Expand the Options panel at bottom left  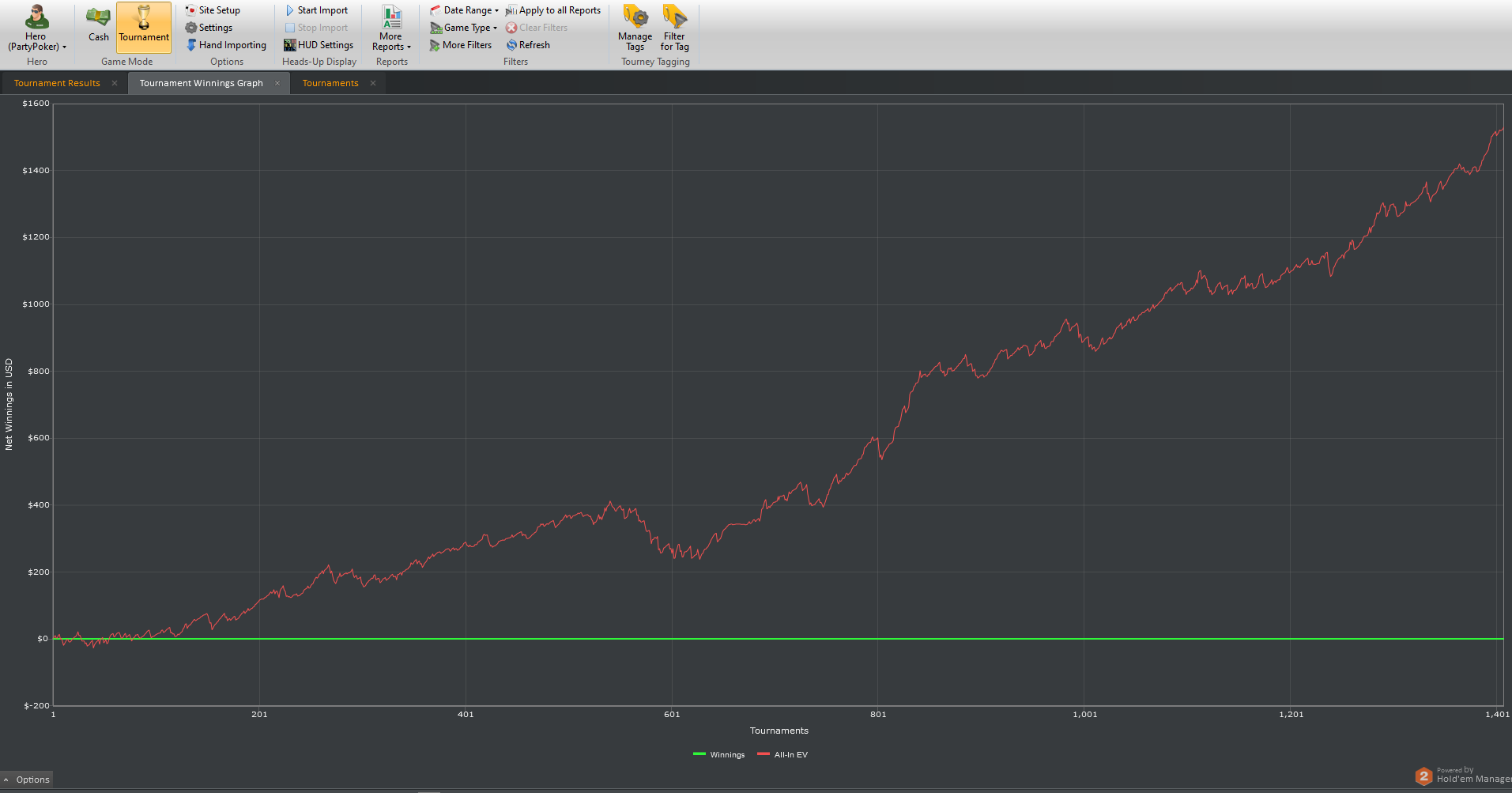[26, 780]
